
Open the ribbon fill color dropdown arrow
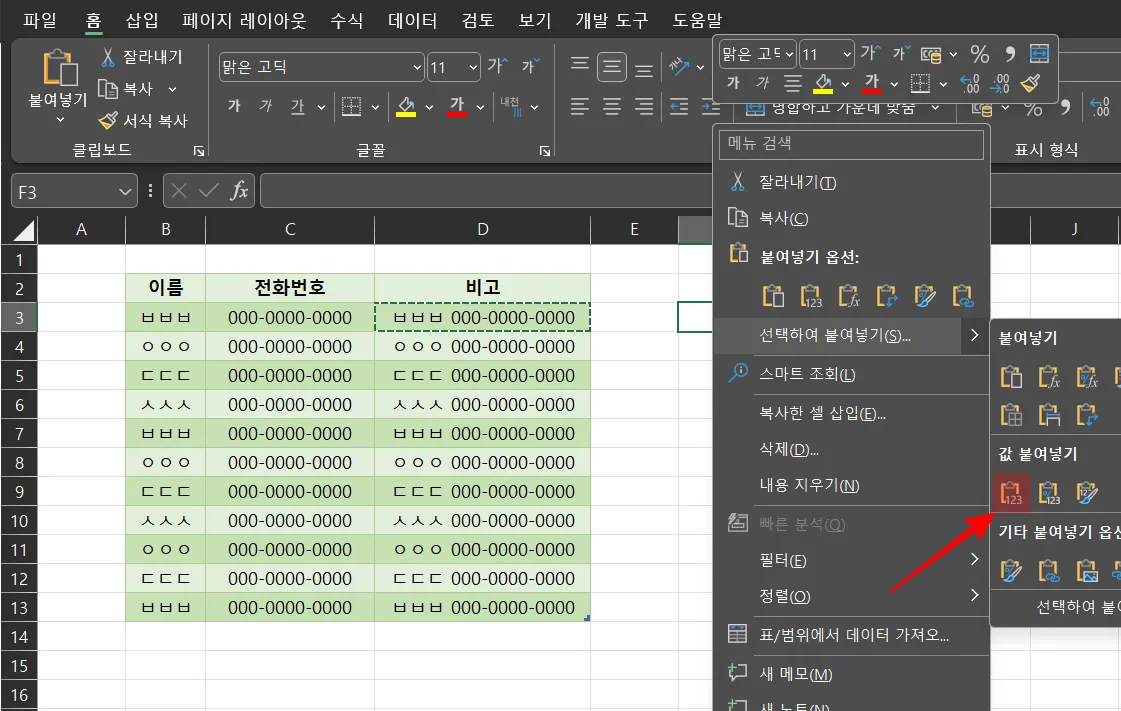coord(429,107)
